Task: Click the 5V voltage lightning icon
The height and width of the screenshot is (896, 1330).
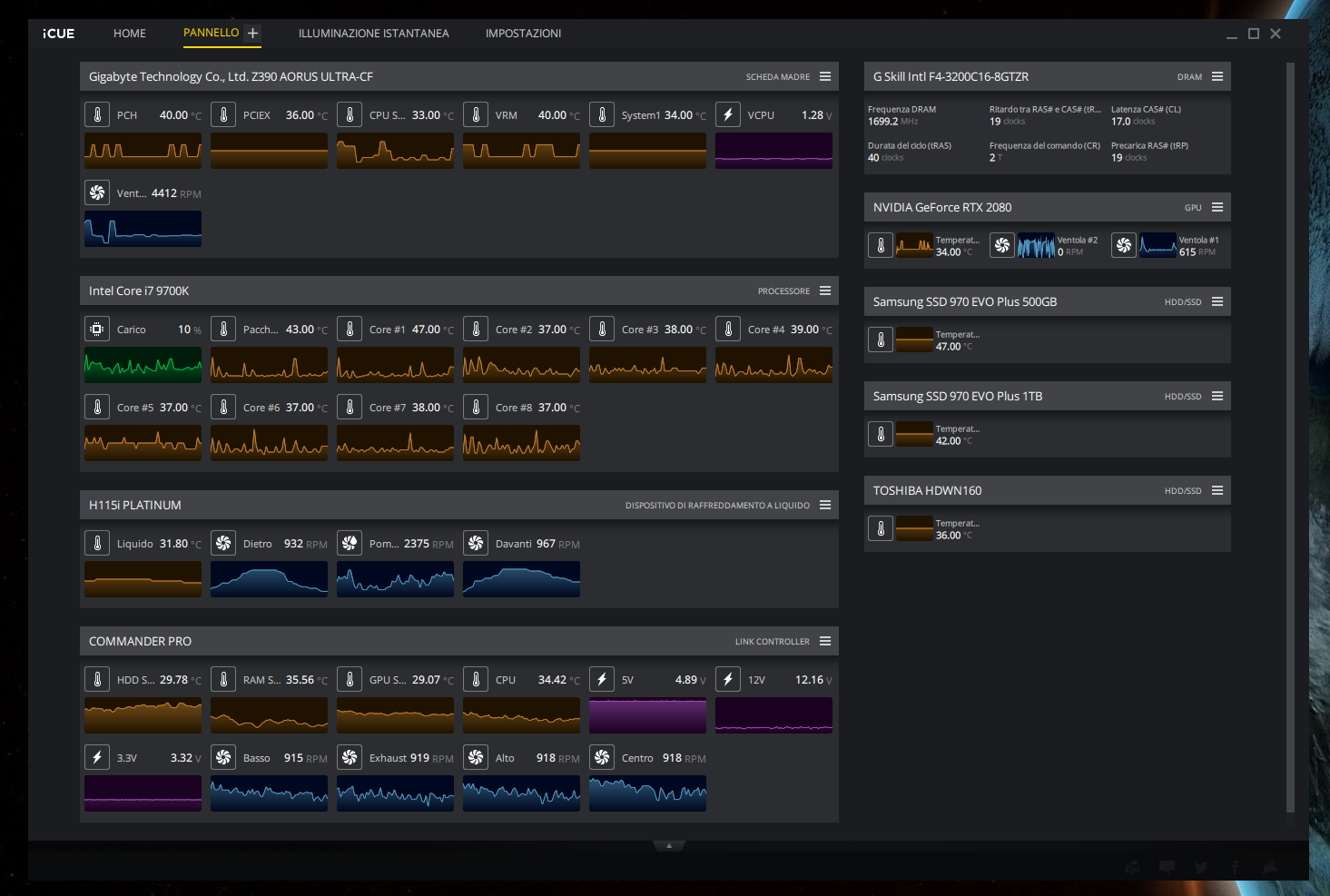Action: pos(602,679)
